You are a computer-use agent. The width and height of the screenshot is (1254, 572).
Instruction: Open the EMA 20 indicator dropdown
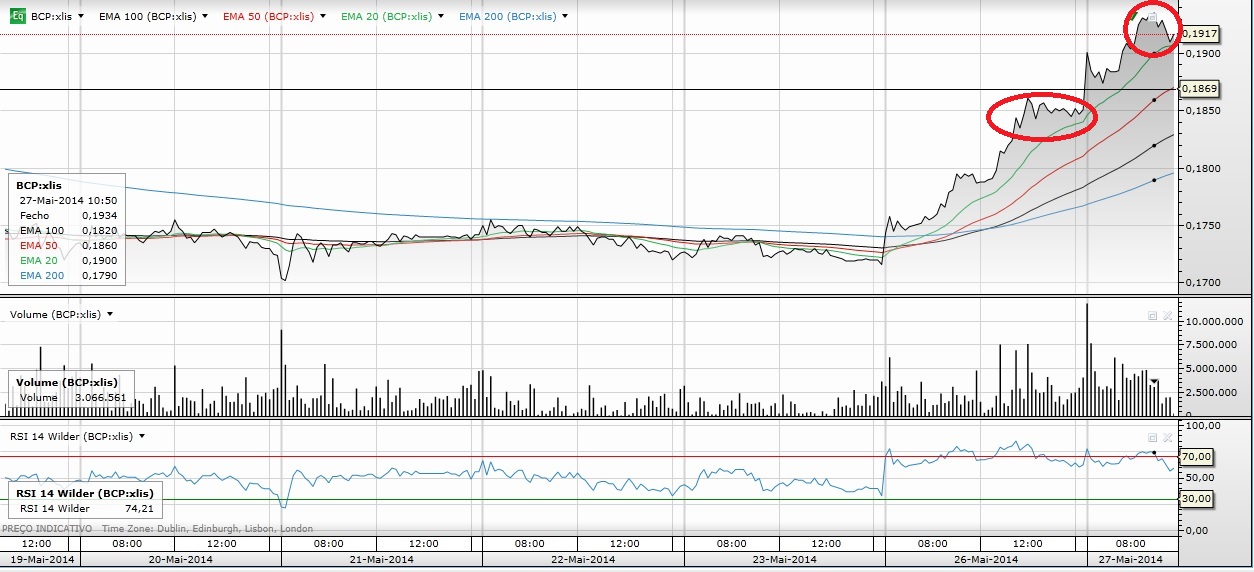point(441,17)
